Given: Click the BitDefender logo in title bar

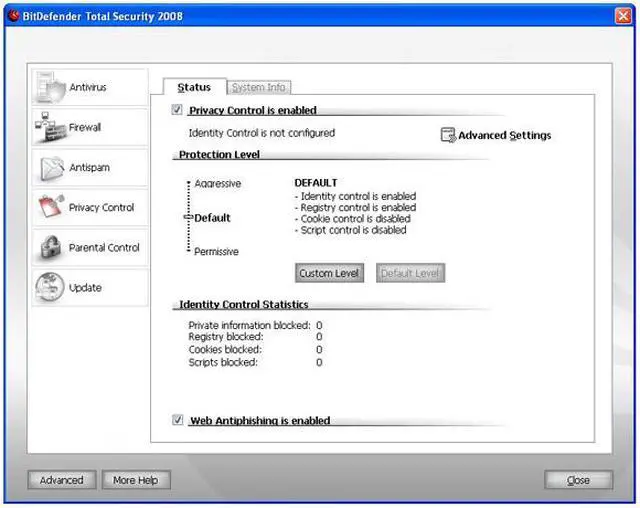Looking at the screenshot, I should [x=15, y=14].
